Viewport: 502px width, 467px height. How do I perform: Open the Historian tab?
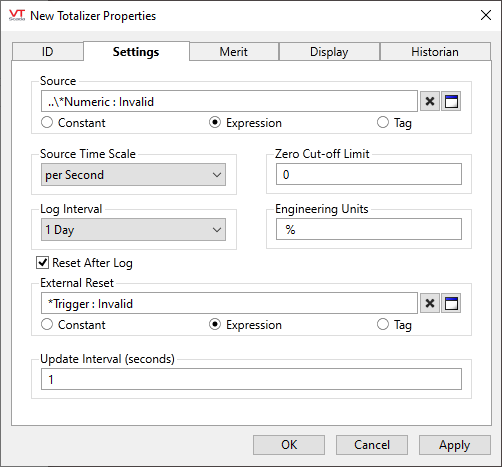tap(435, 52)
